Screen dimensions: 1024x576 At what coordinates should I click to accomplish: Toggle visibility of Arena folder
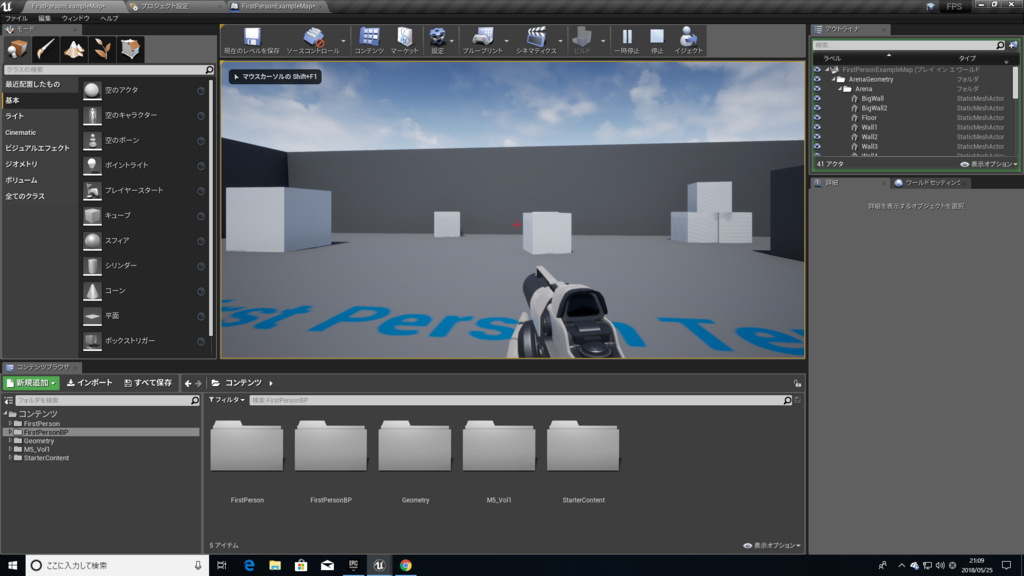pos(817,89)
